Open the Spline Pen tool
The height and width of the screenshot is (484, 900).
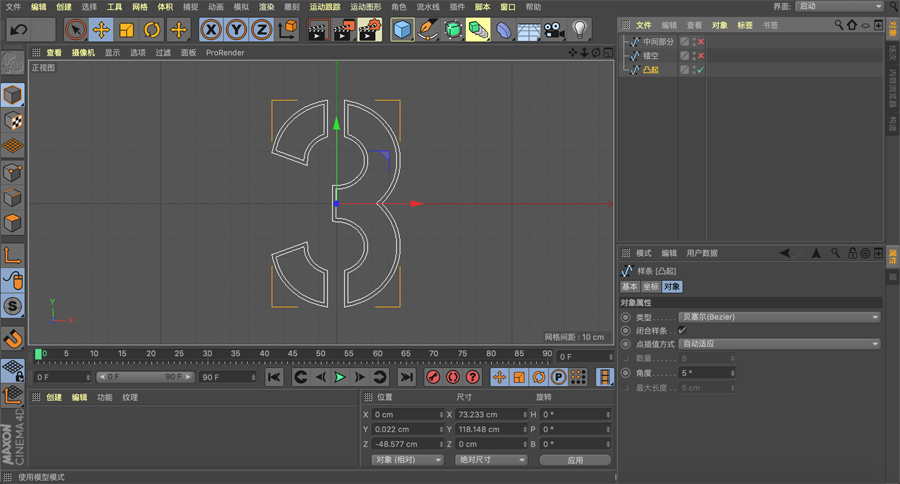428,30
